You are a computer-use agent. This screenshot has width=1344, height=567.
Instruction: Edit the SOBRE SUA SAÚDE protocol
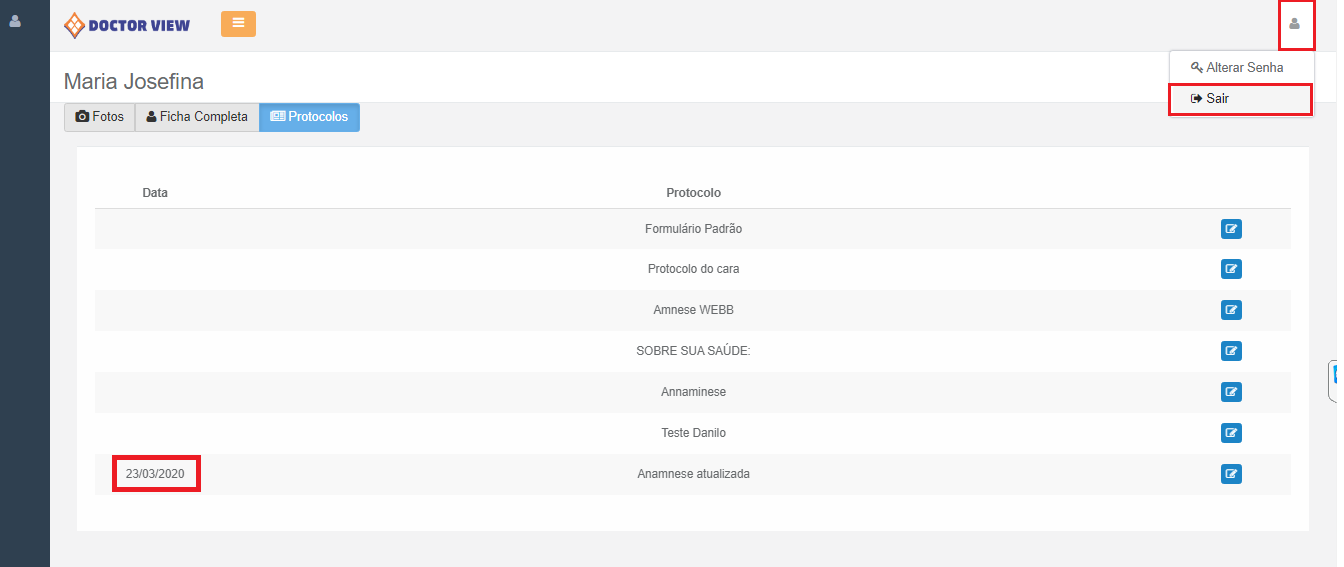1231,351
